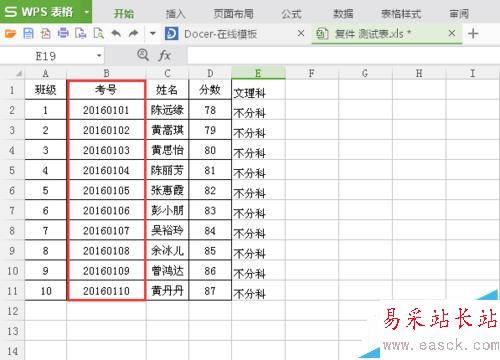Add a new document tab with plus
This screenshot has width=500, height=360.
coord(473,33)
